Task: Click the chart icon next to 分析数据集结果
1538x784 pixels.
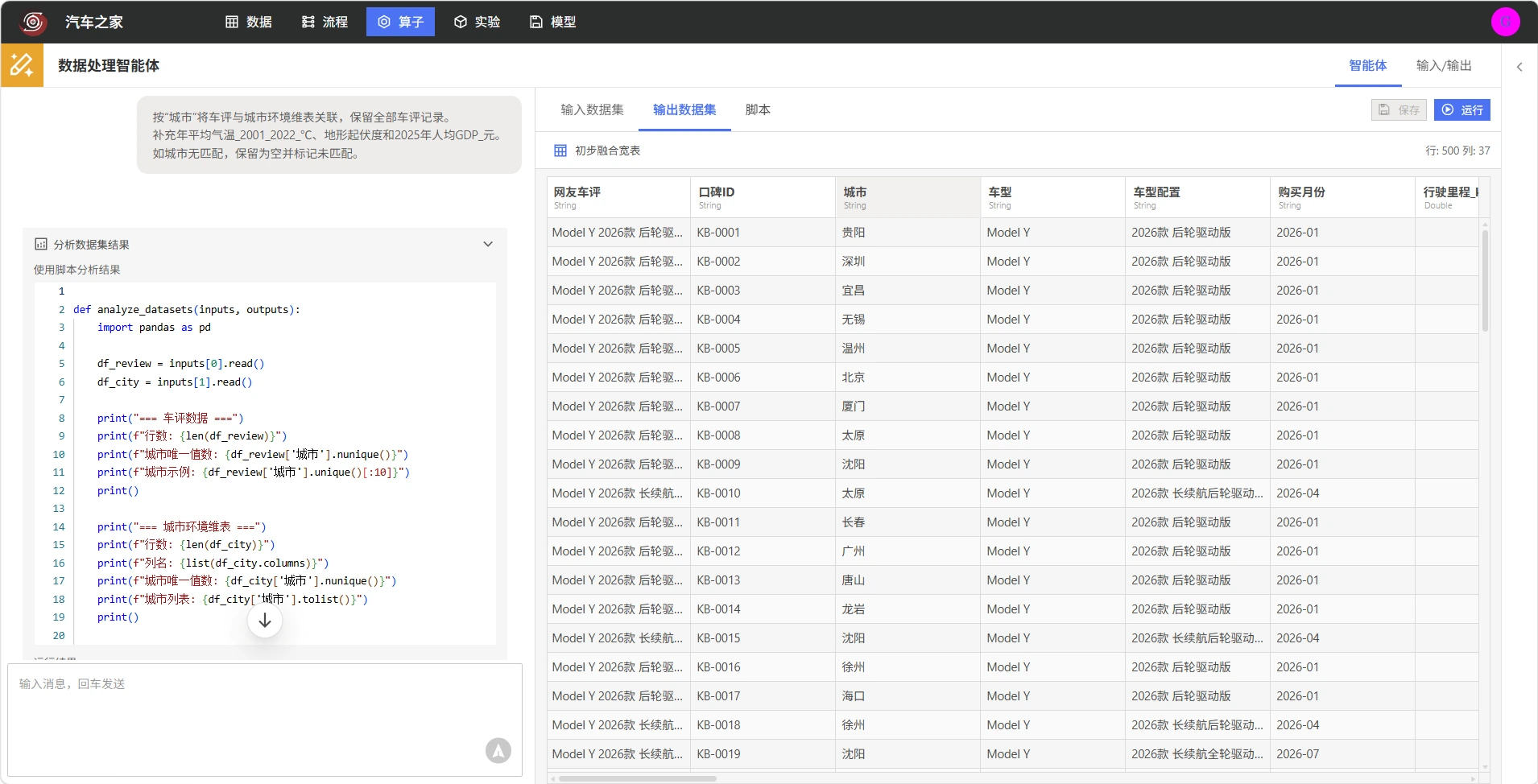Action: pyautogui.click(x=41, y=244)
